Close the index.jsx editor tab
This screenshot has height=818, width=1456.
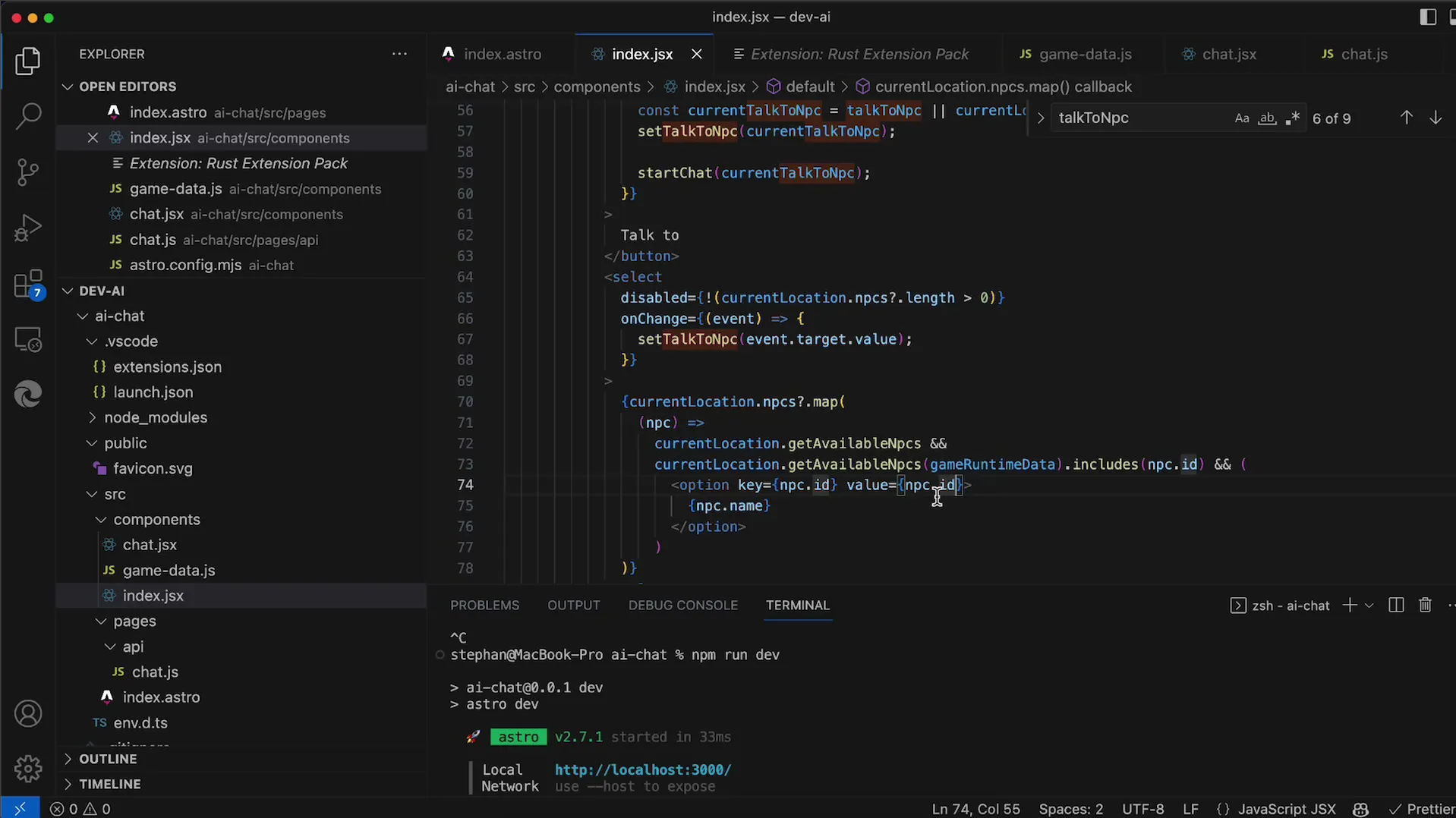pos(696,54)
